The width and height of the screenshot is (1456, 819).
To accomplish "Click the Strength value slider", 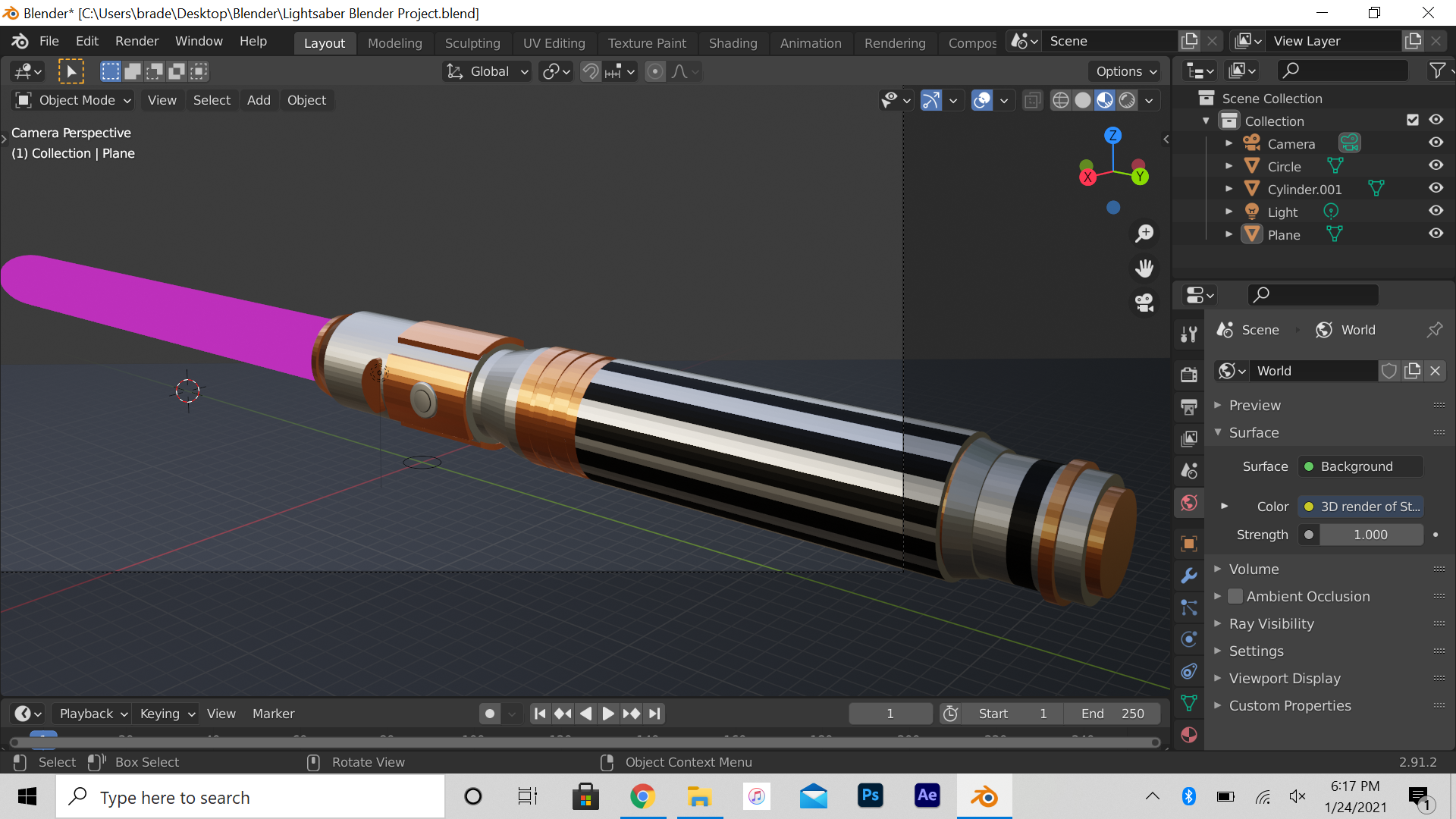I will (x=1370, y=535).
